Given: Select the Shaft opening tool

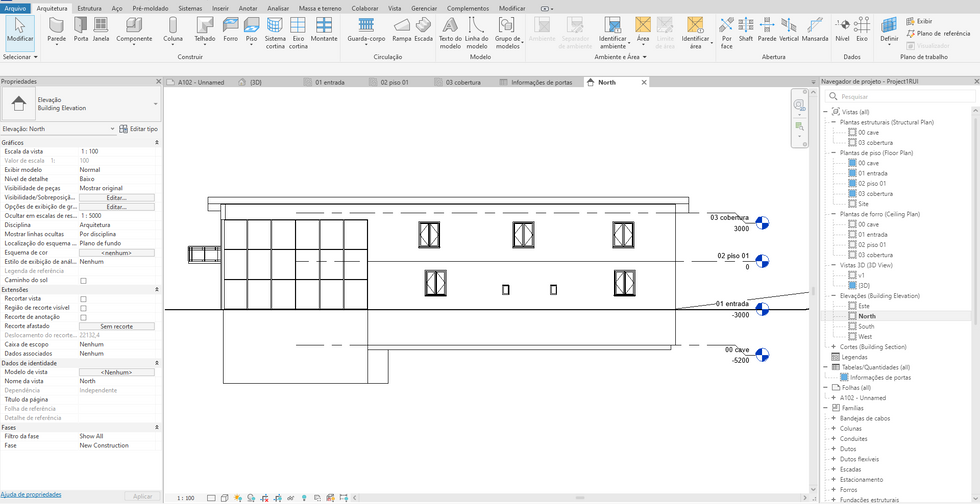Looking at the screenshot, I should (745, 30).
